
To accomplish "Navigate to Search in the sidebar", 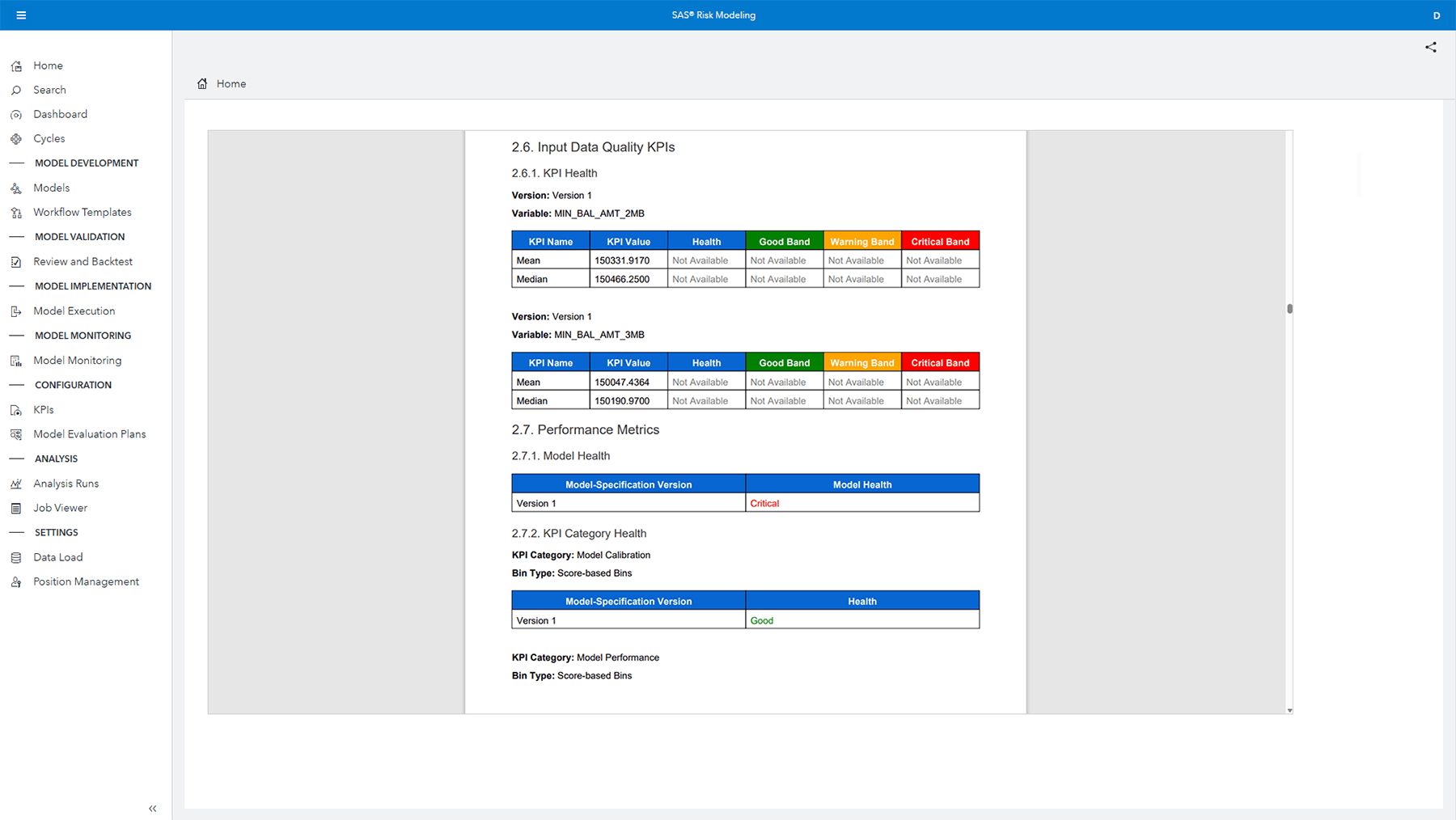I will tap(49, 90).
